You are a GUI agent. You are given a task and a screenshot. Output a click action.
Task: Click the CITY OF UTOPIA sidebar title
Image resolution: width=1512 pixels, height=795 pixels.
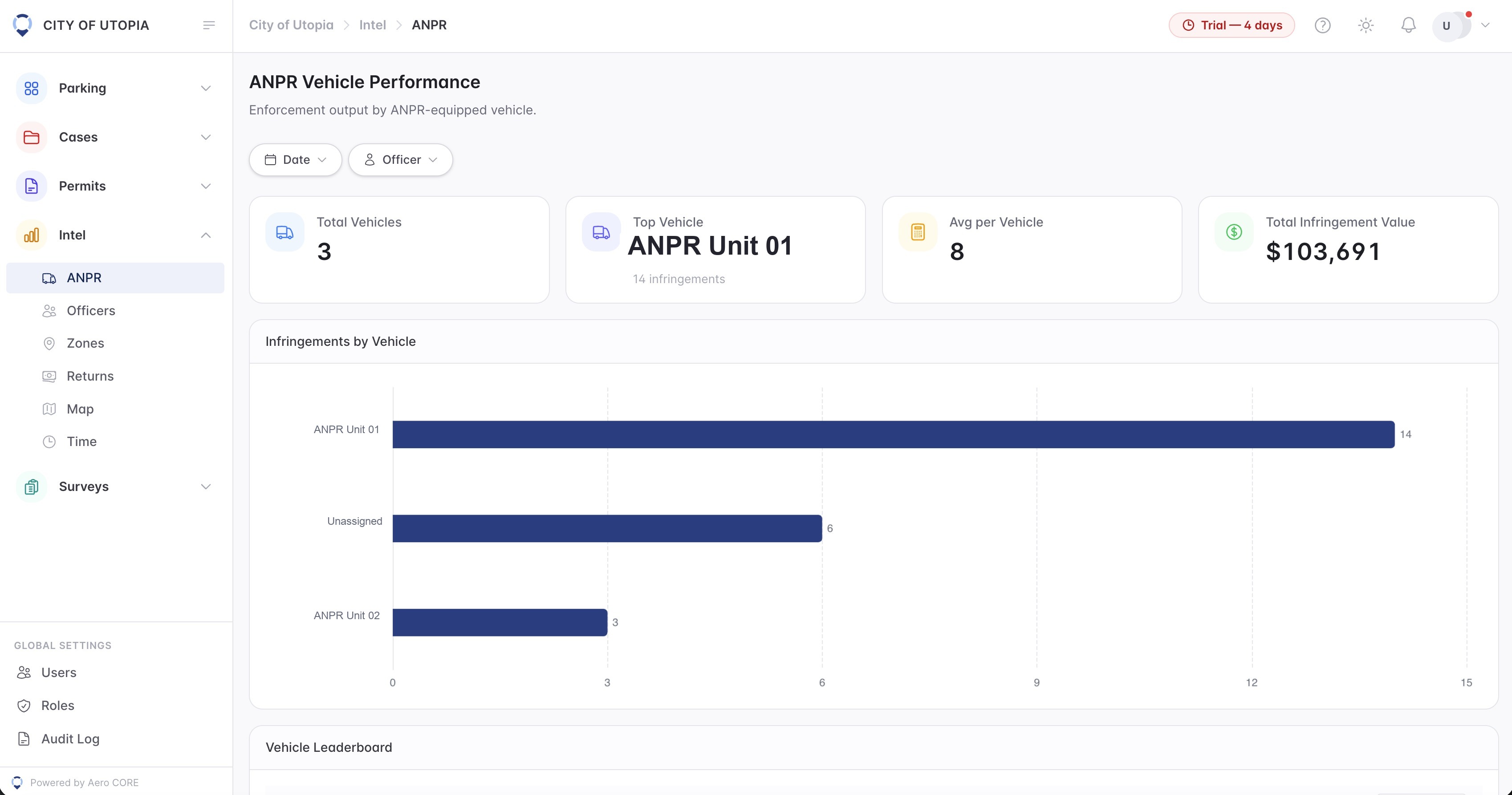click(x=96, y=25)
